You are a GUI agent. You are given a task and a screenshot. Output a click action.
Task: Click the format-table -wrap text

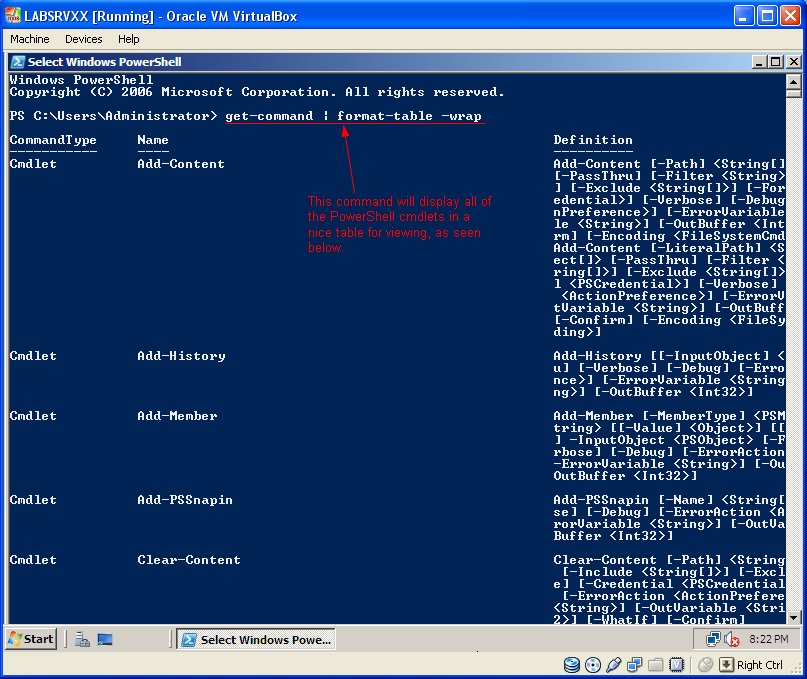tap(410, 116)
